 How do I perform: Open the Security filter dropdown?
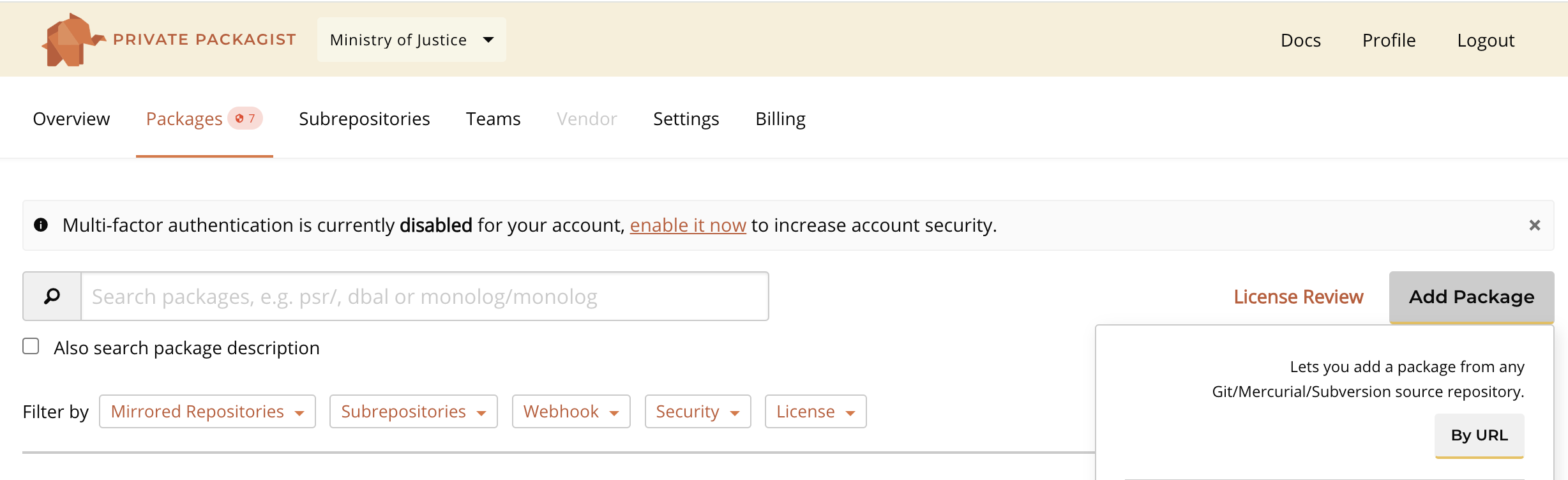tap(698, 412)
